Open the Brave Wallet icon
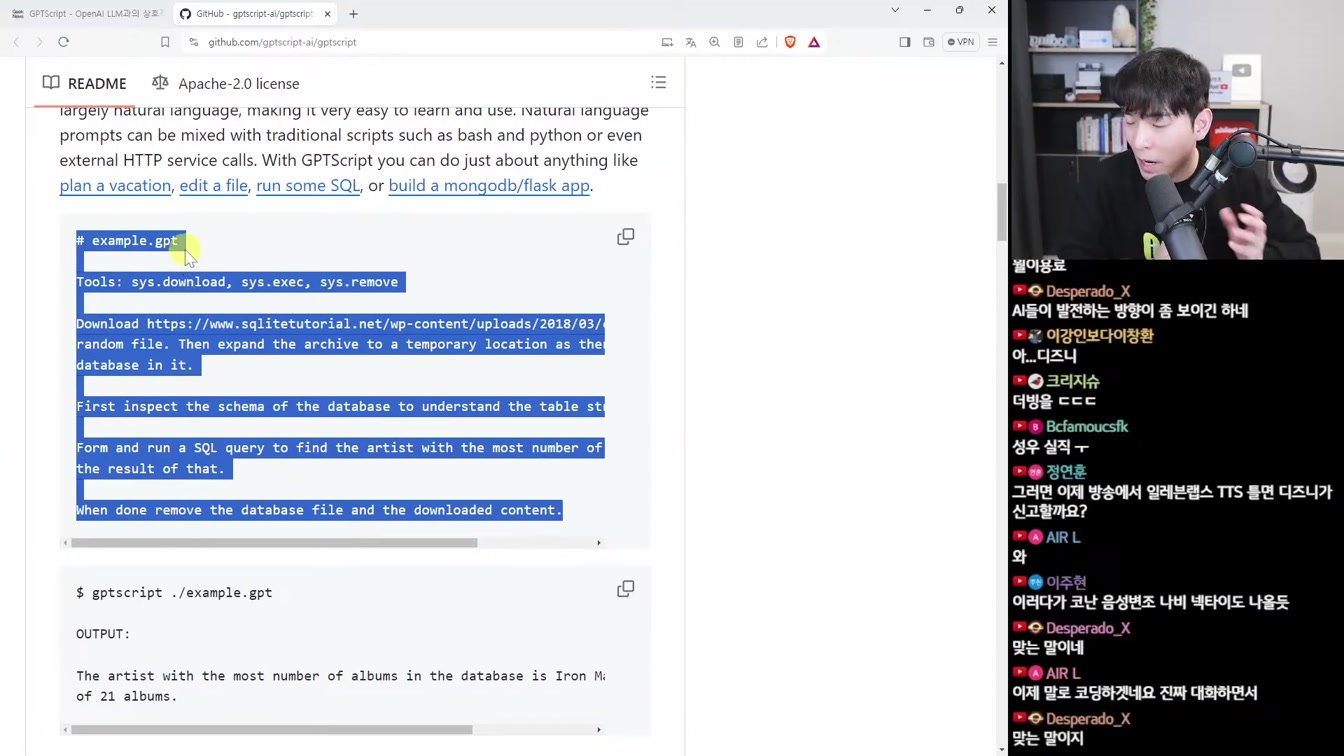The height and width of the screenshot is (756, 1344). tap(929, 42)
